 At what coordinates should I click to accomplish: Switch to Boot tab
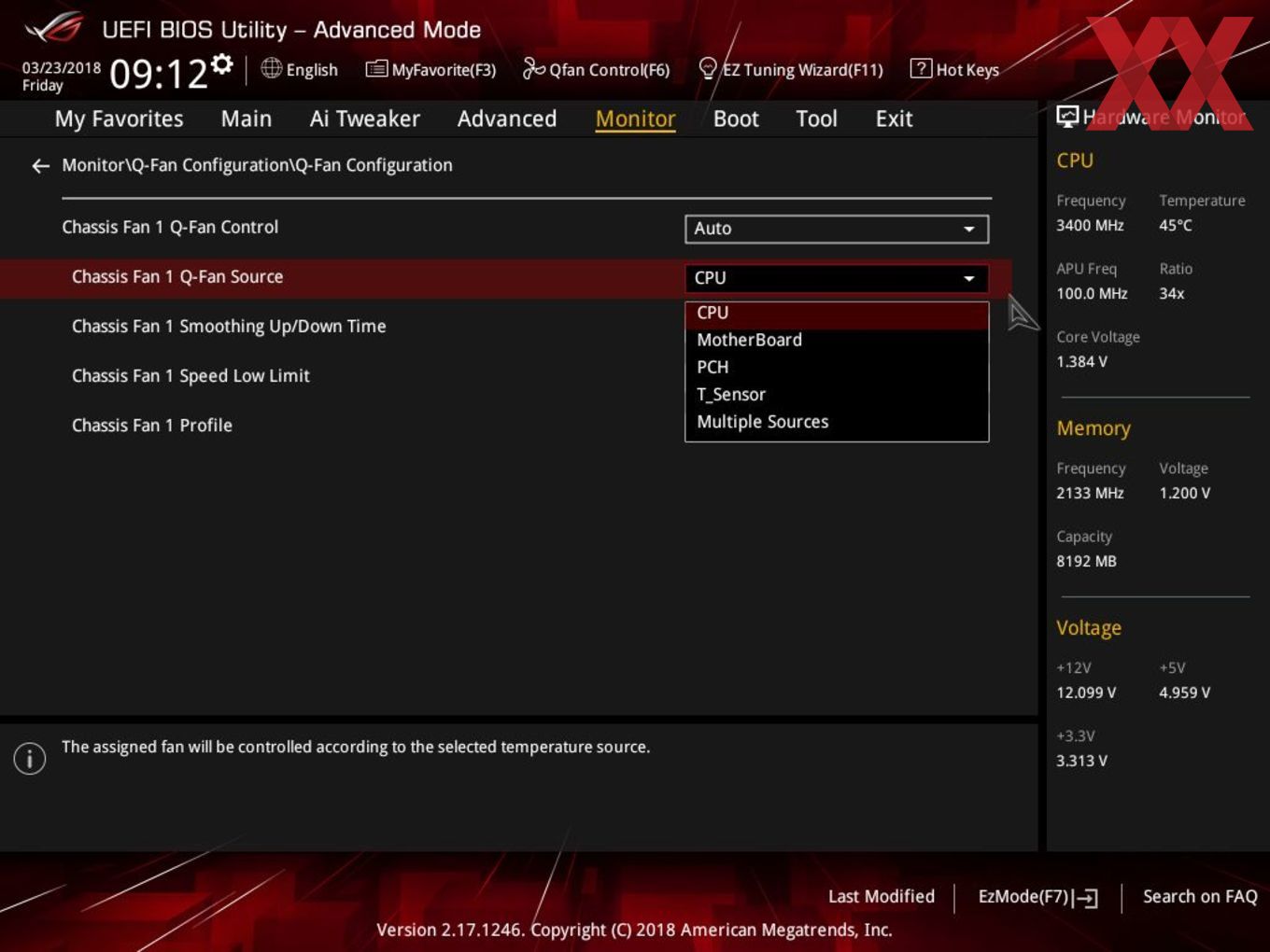[736, 119]
